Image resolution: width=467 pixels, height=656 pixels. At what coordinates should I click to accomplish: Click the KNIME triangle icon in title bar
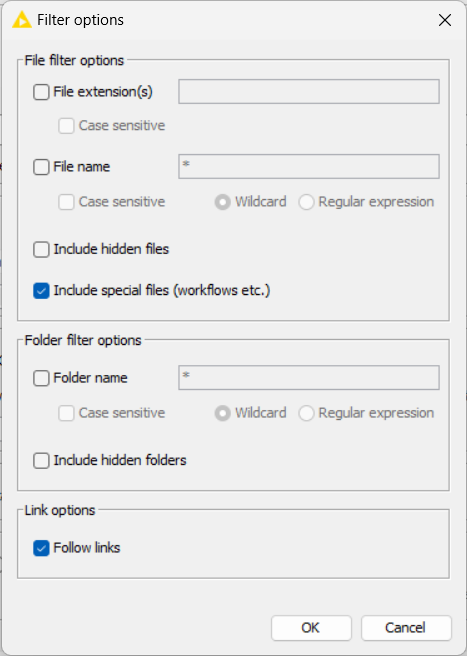21,20
